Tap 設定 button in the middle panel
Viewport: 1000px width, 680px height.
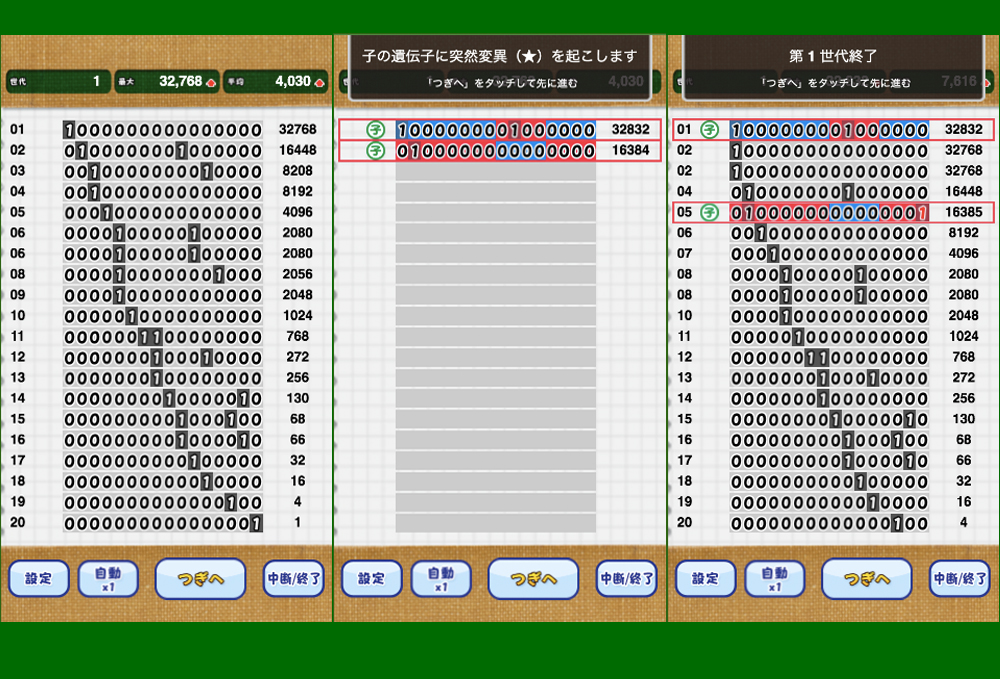click(372, 579)
